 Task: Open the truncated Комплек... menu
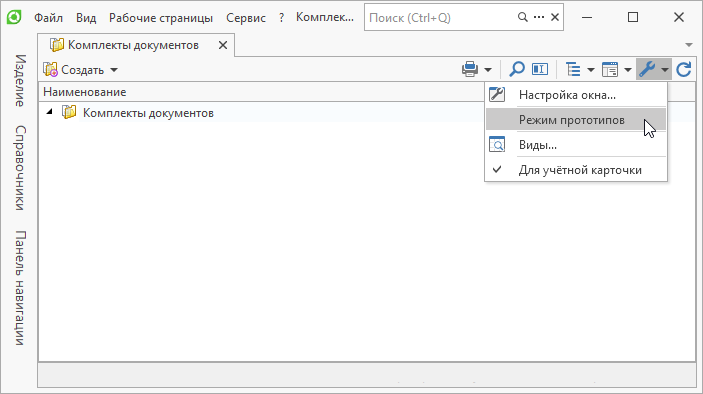[325, 17]
